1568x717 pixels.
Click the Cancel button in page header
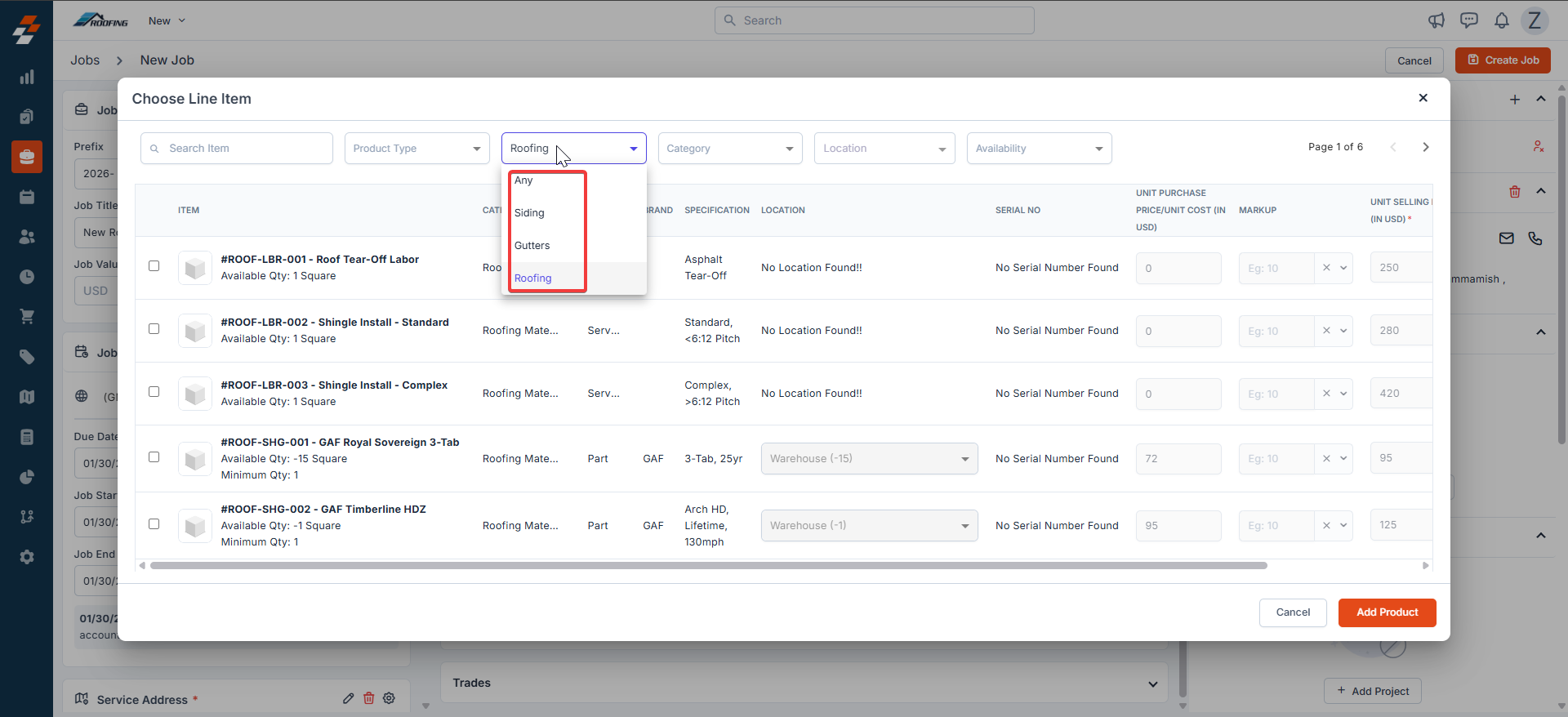pyautogui.click(x=1414, y=60)
